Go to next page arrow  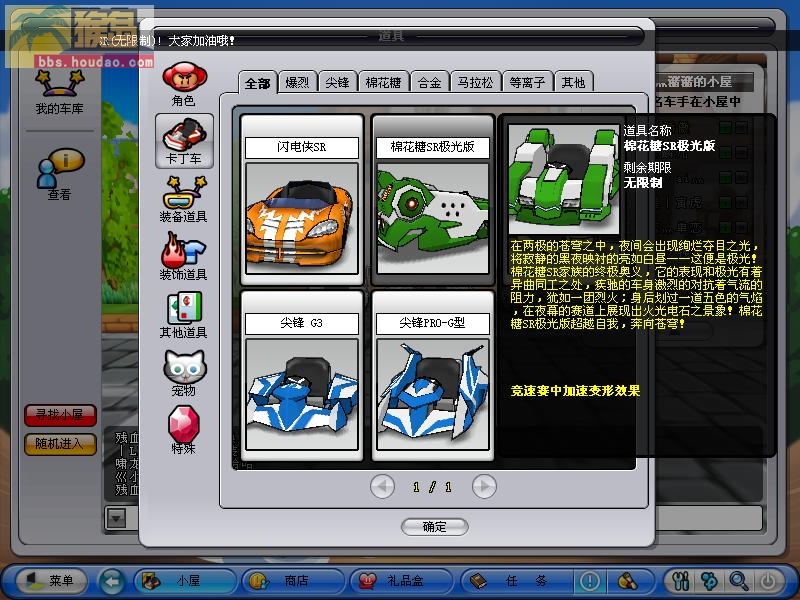point(484,487)
